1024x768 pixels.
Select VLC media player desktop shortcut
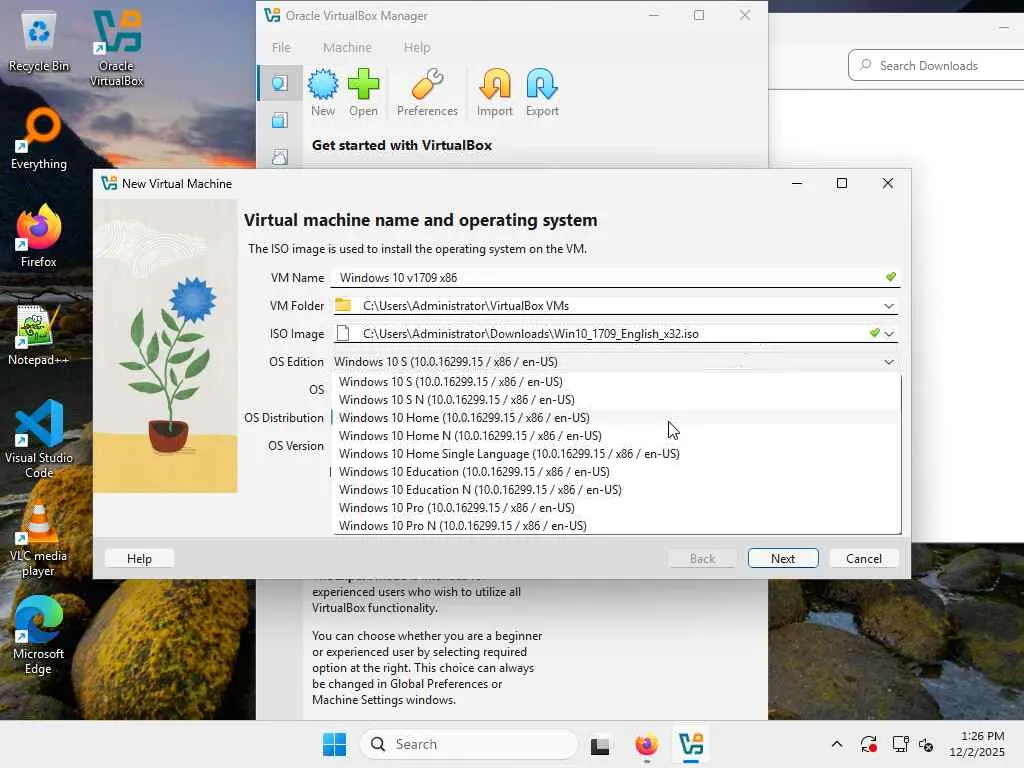tap(39, 538)
